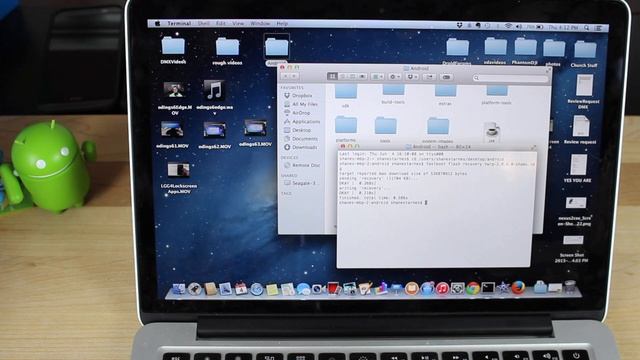This screenshot has width=640, height=360.
Task: Switch Finder to icon view
Action: (x=332, y=76)
